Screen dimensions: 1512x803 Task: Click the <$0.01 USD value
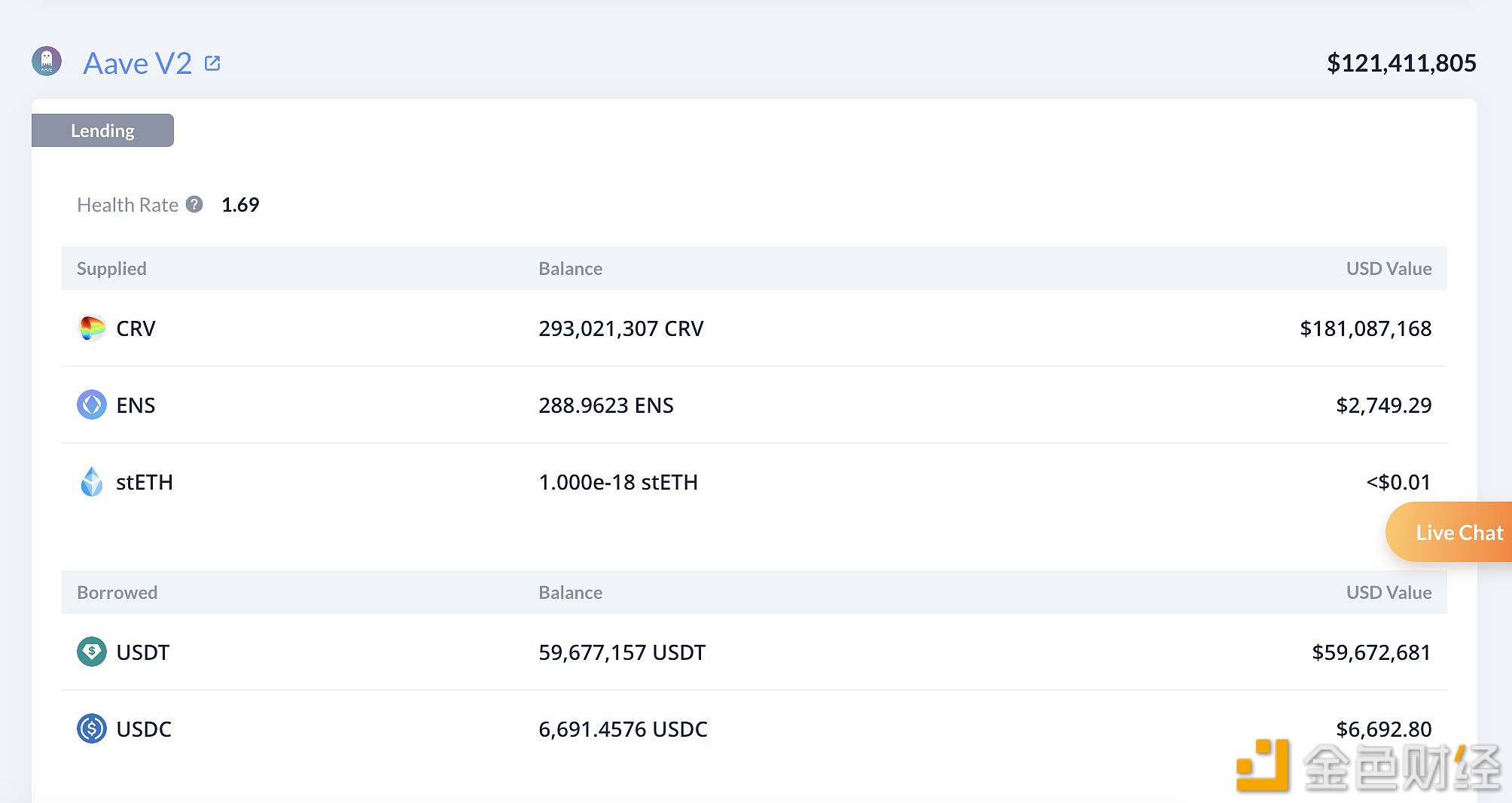(x=1398, y=482)
